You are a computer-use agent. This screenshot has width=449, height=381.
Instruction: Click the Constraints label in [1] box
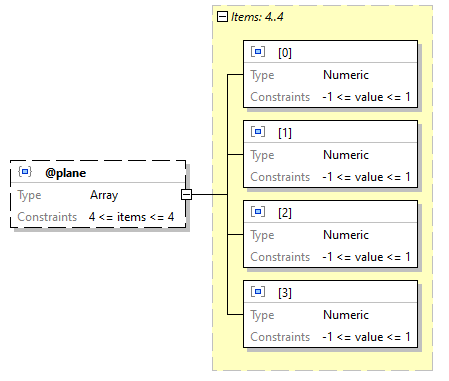(280, 177)
